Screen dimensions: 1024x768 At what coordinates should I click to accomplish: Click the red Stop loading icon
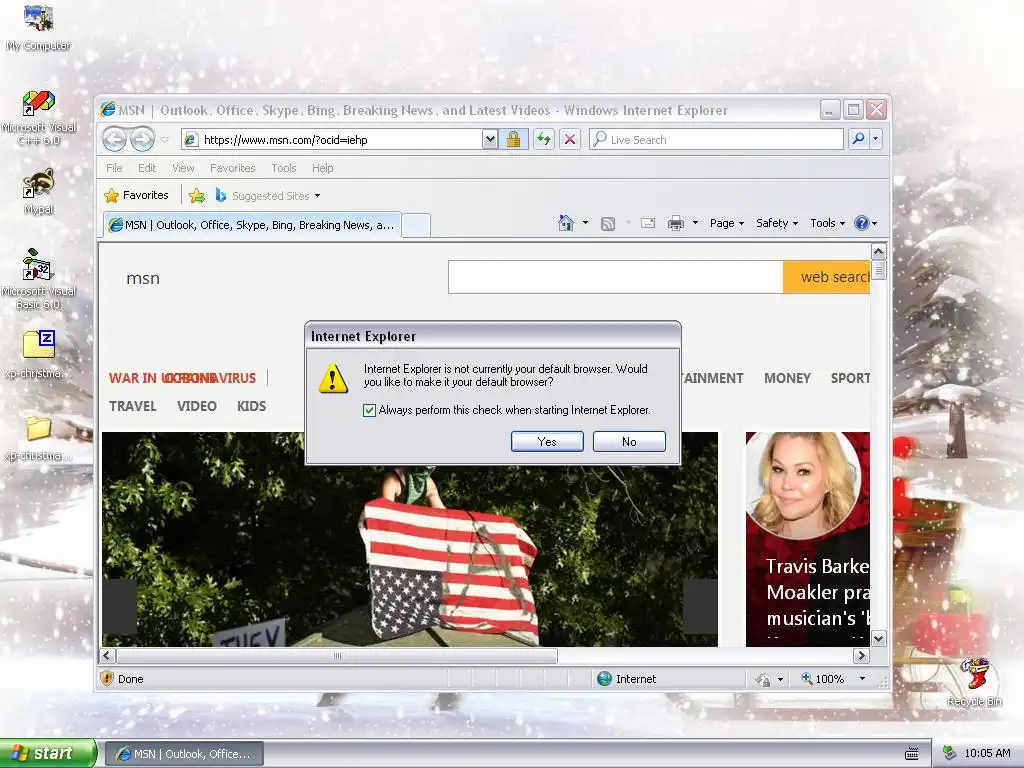[x=570, y=139]
